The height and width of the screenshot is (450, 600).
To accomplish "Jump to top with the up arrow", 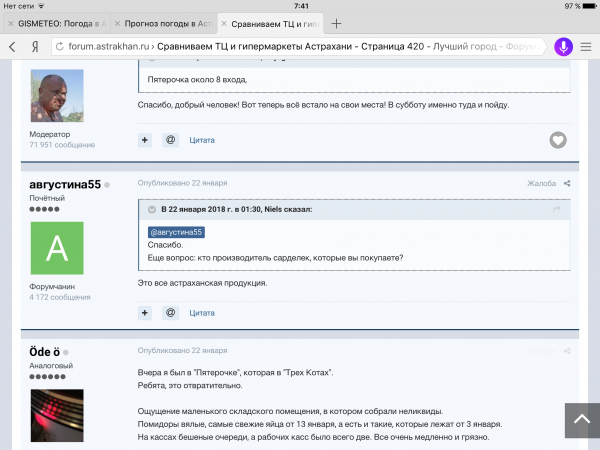I will point(582,420).
